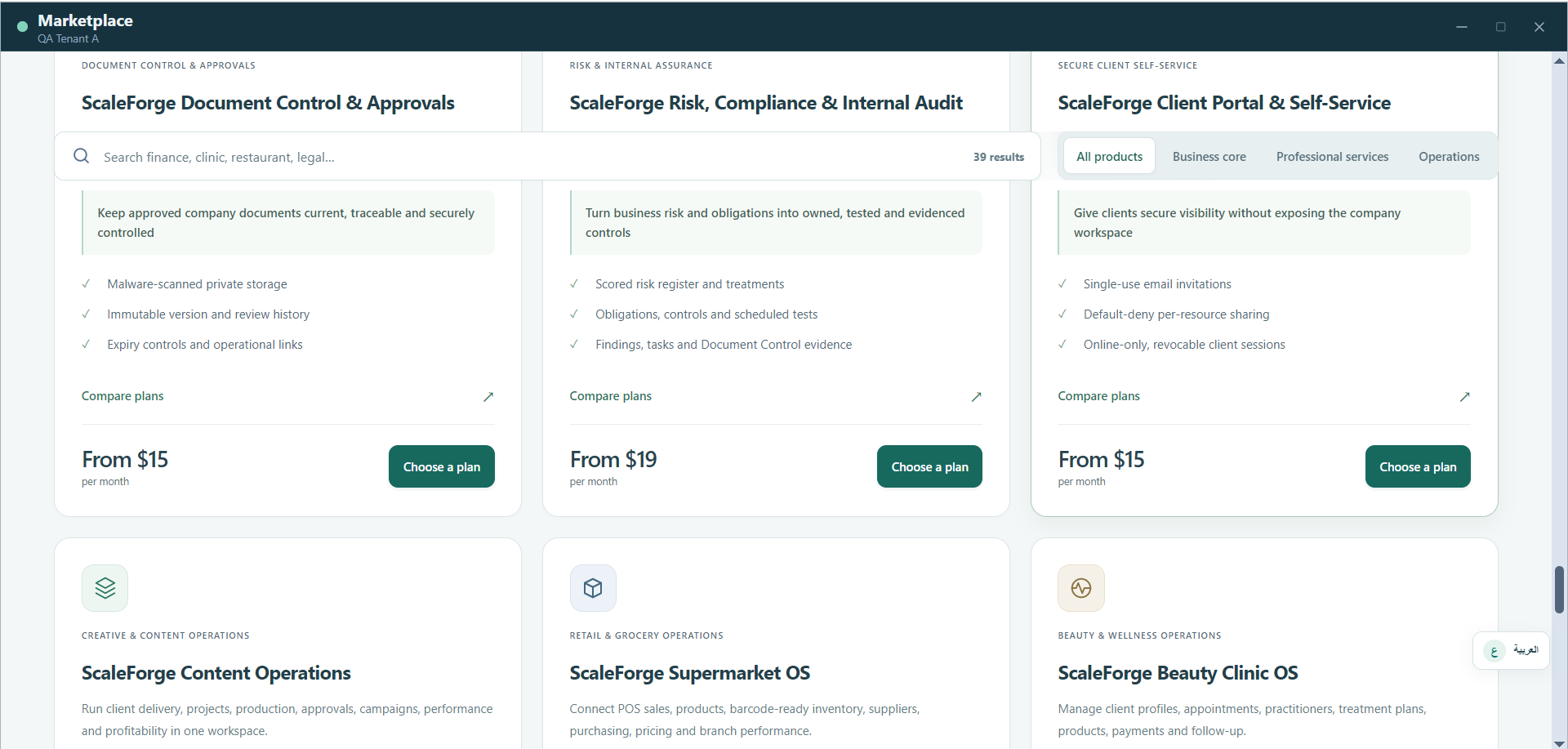The width and height of the screenshot is (1568, 749).
Task: Click the ScaleForge Client Portal & Self-Service title
Action: [x=1224, y=103]
